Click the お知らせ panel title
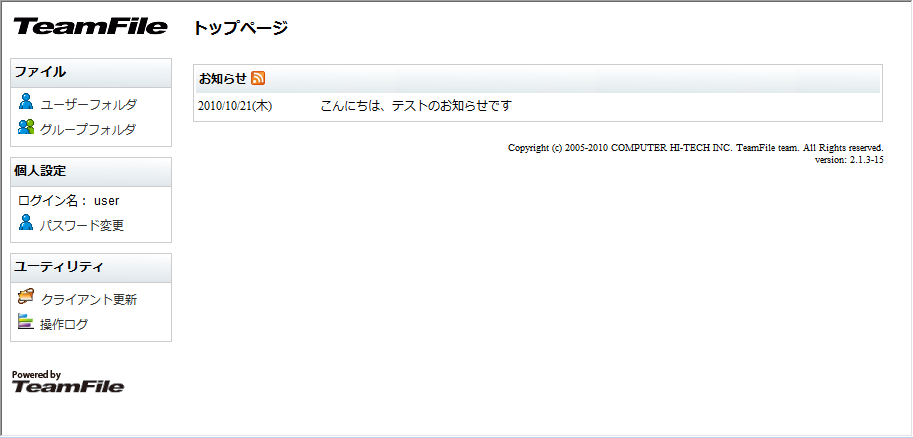913x438 pixels. (x=222, y=78)
